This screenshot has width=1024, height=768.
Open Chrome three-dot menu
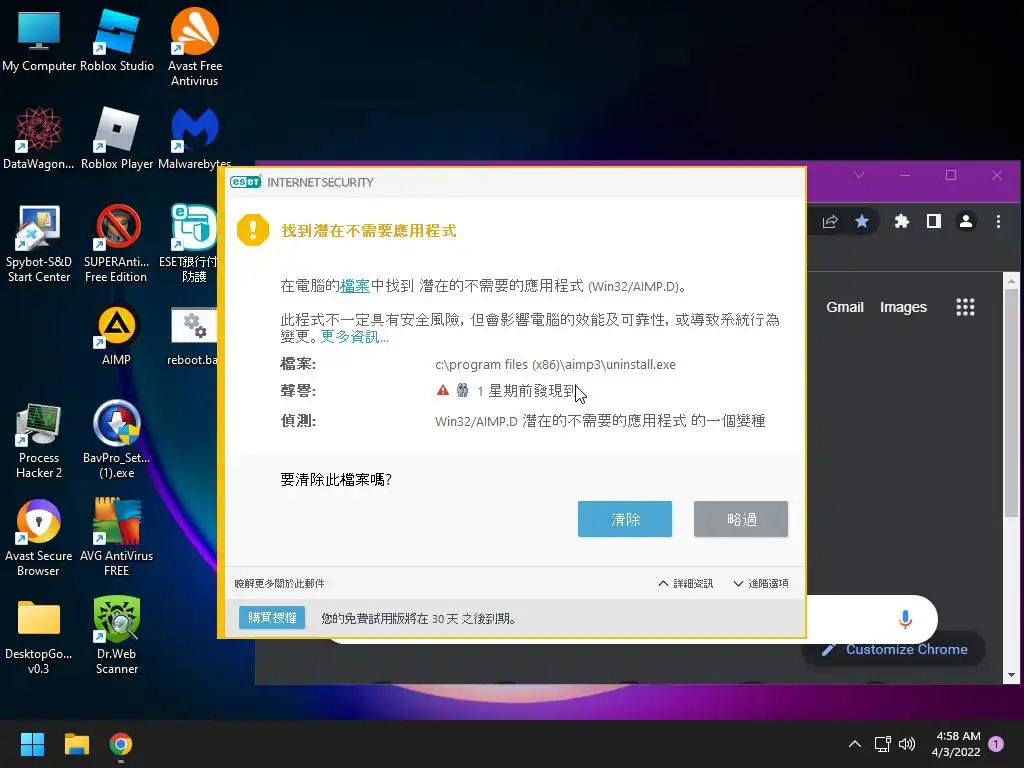tap(998, 222)
